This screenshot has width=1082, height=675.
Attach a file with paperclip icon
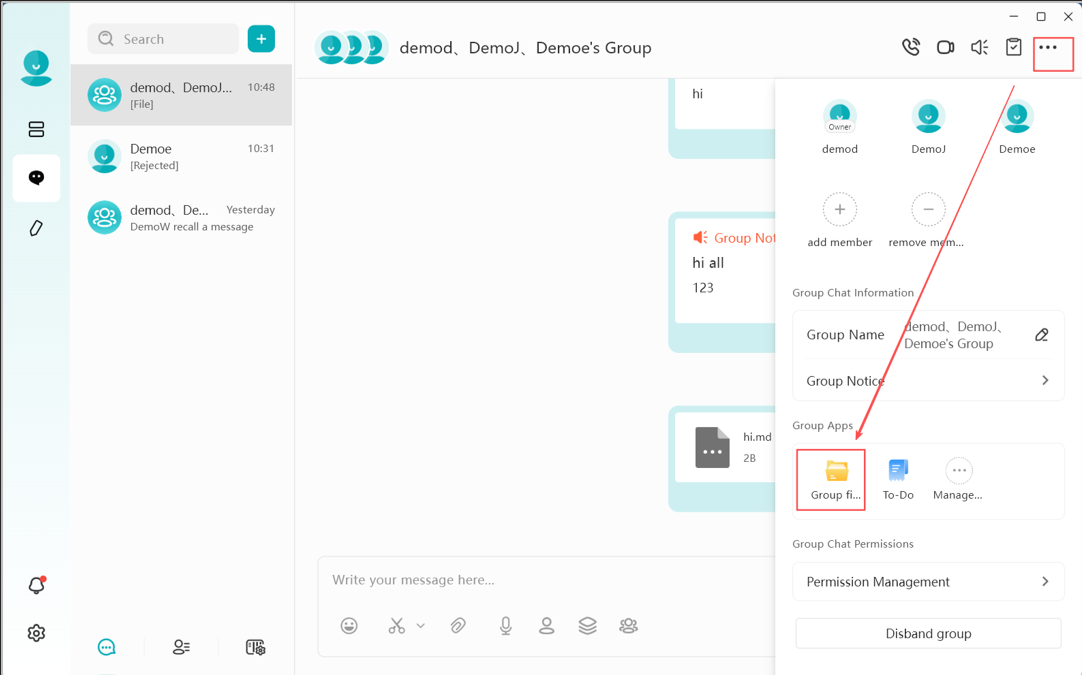(458, 626)
